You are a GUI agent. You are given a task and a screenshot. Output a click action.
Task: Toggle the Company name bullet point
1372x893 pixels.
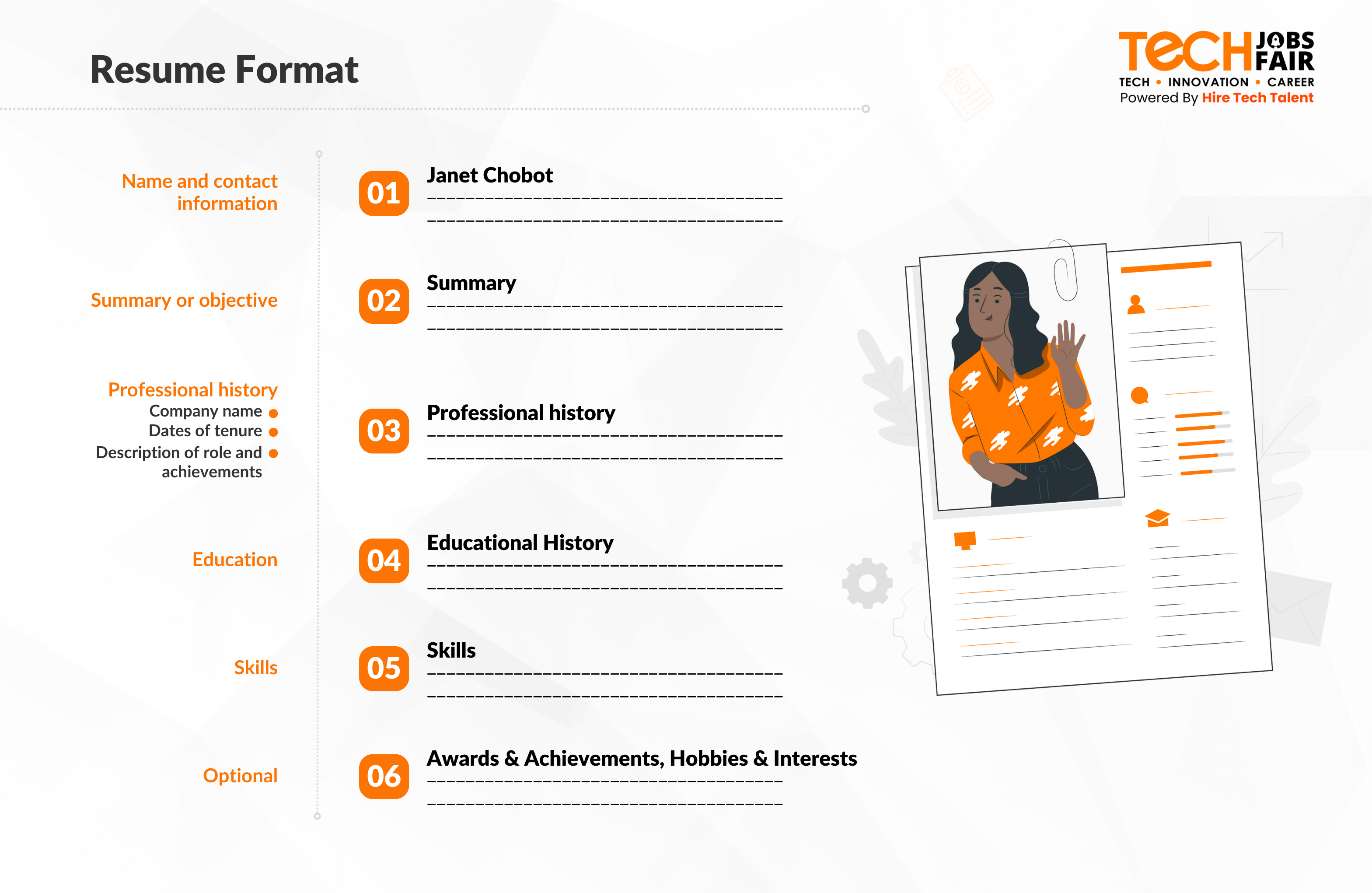275,410
